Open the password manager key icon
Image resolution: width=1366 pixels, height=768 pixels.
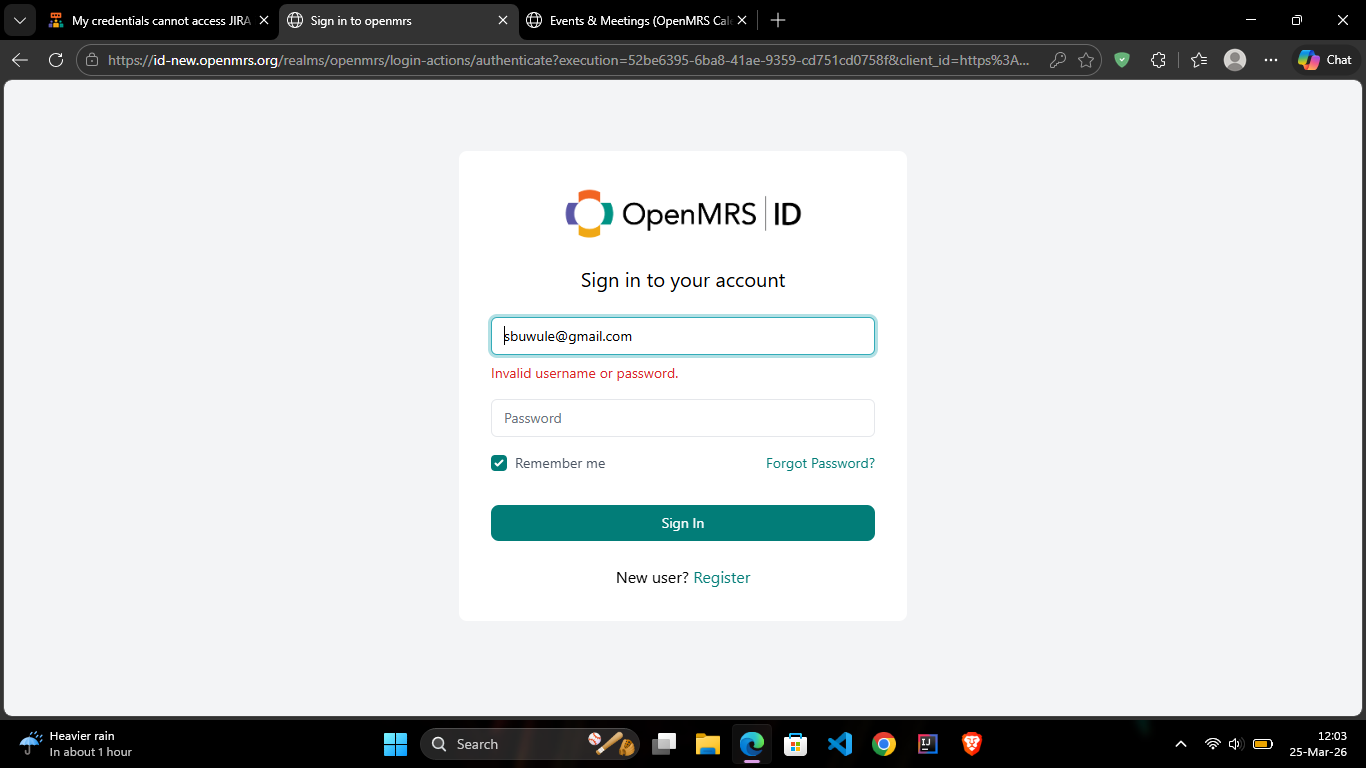point(1057,60)
